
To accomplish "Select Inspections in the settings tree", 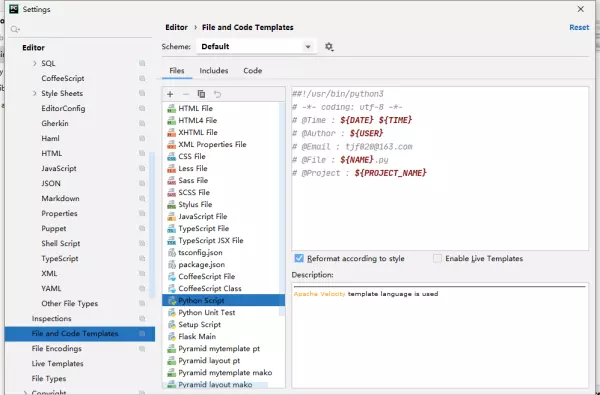I will pos(51,318).
